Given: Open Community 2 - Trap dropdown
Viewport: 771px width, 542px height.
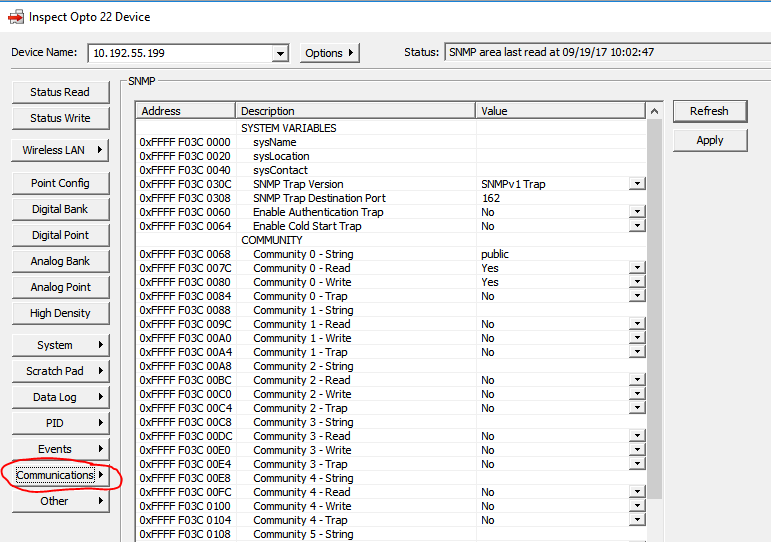Looking at the screenshot, I should [x=637, y=408].
